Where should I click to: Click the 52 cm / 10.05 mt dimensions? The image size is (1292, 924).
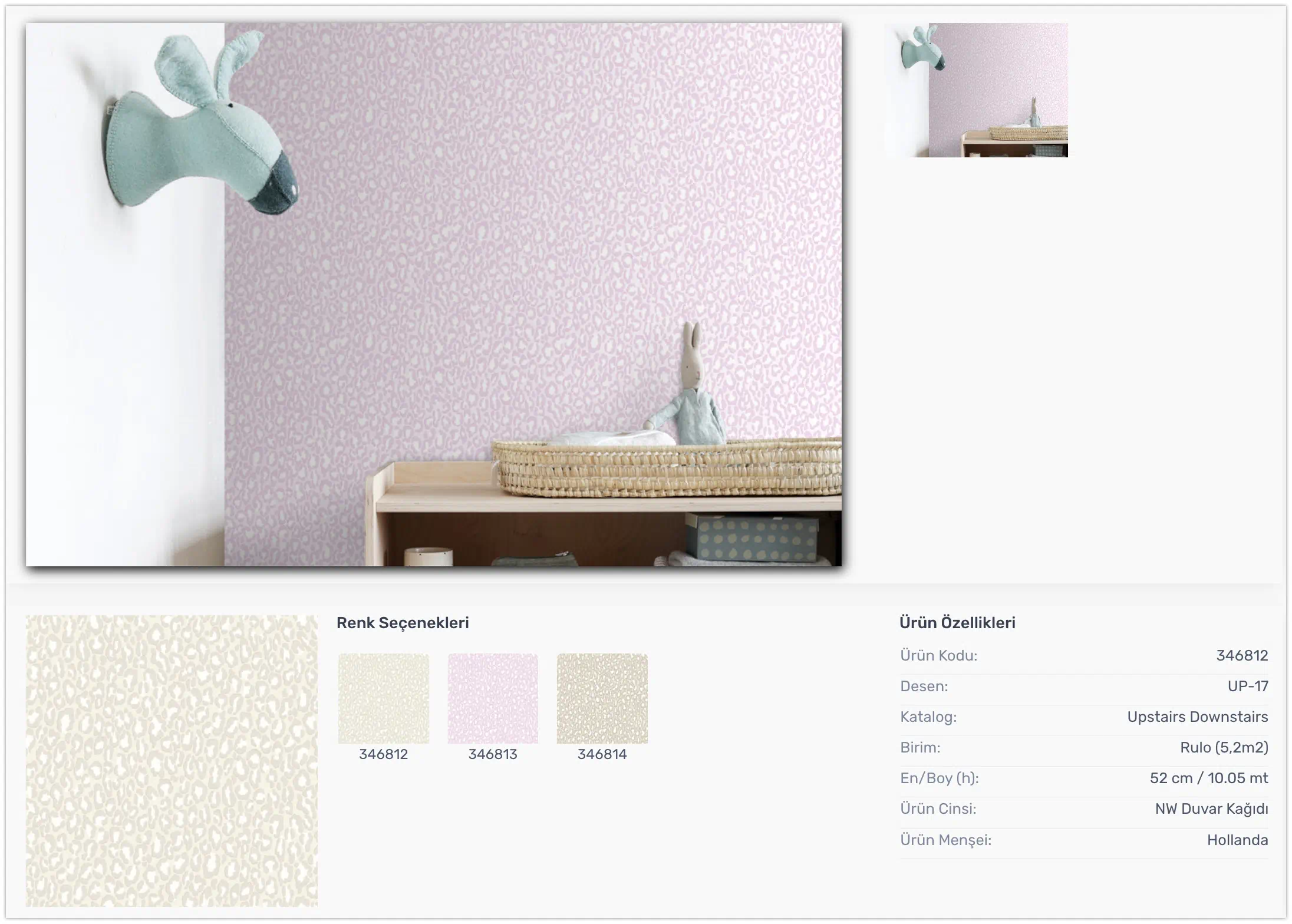point(1208,778)
